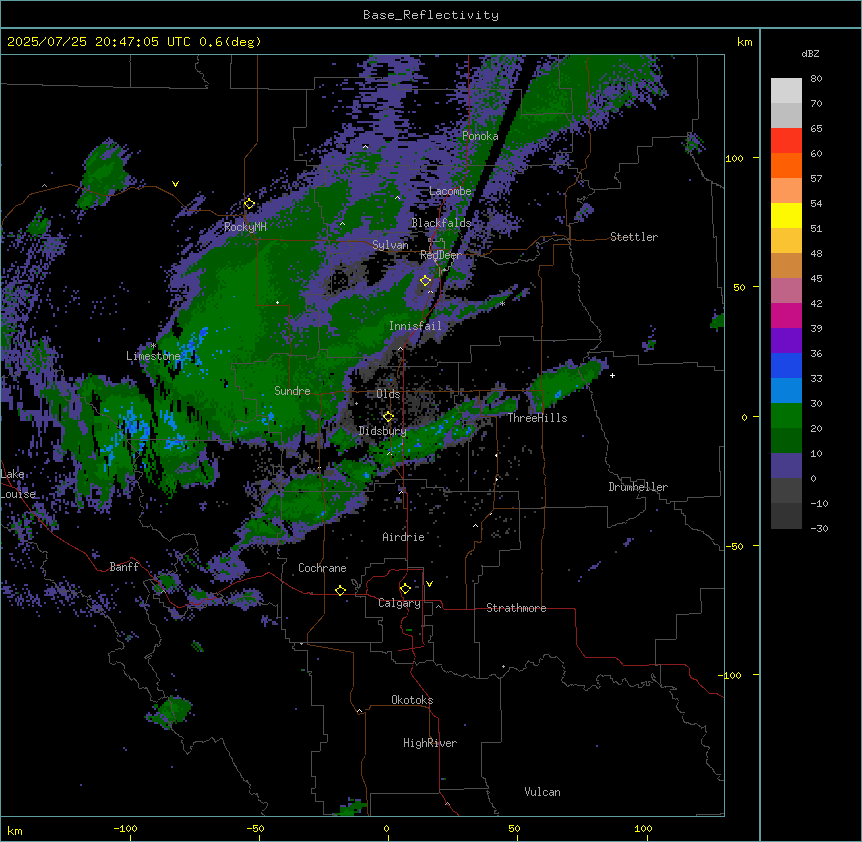Select the gold 51 dBZ legend swatch
862x842 pixels.
point(786,240)
